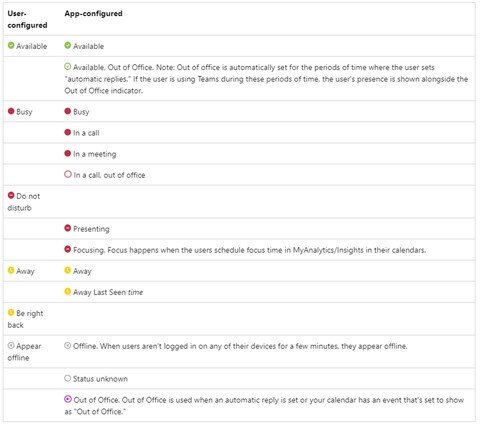Viewport: 481px width, 427px height.
Task: Click the purple Out of Office icon
Action: (x=68, y=399)
